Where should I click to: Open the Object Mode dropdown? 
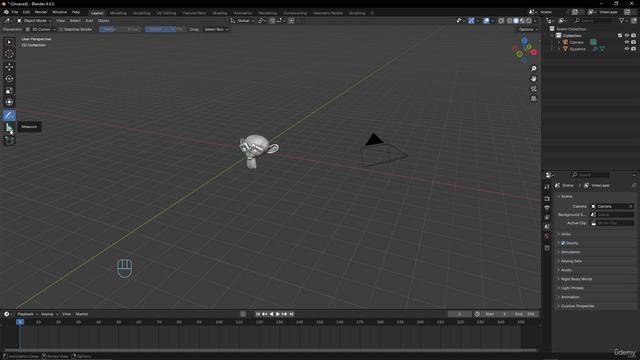(34, 20)
